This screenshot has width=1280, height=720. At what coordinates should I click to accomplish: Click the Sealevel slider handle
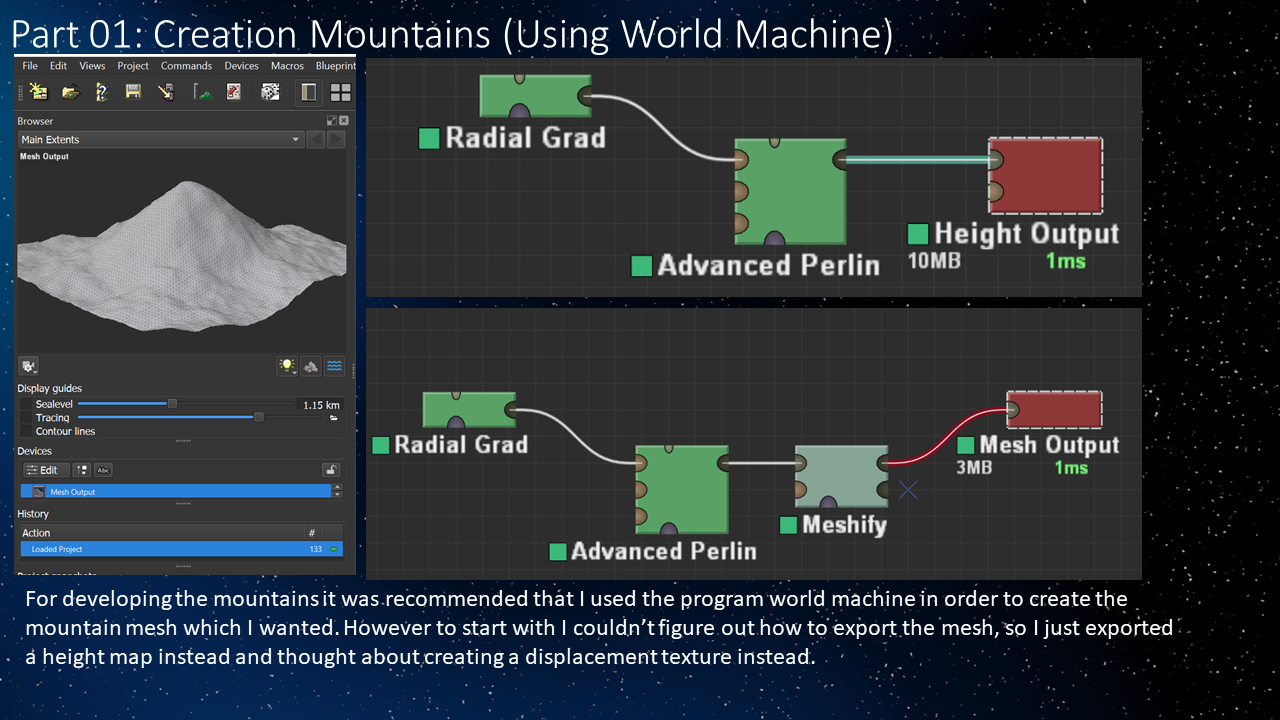pyautogui.click(x=172, y=404)
